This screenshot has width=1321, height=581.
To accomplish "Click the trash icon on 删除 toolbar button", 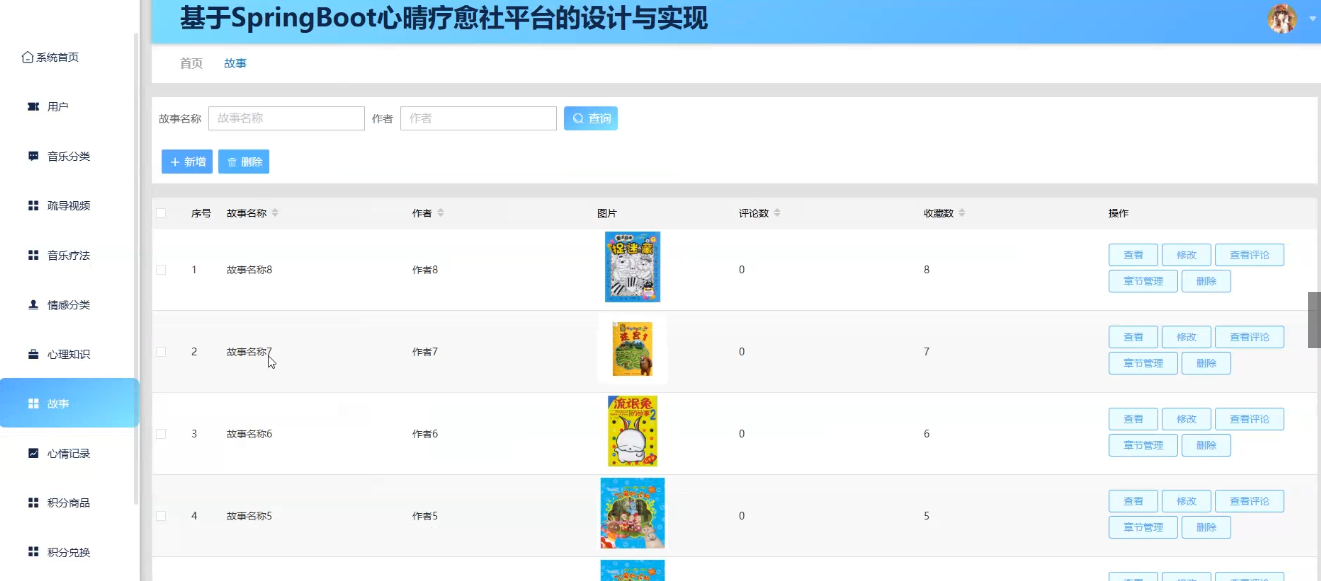I will click(x=232, y=161).
